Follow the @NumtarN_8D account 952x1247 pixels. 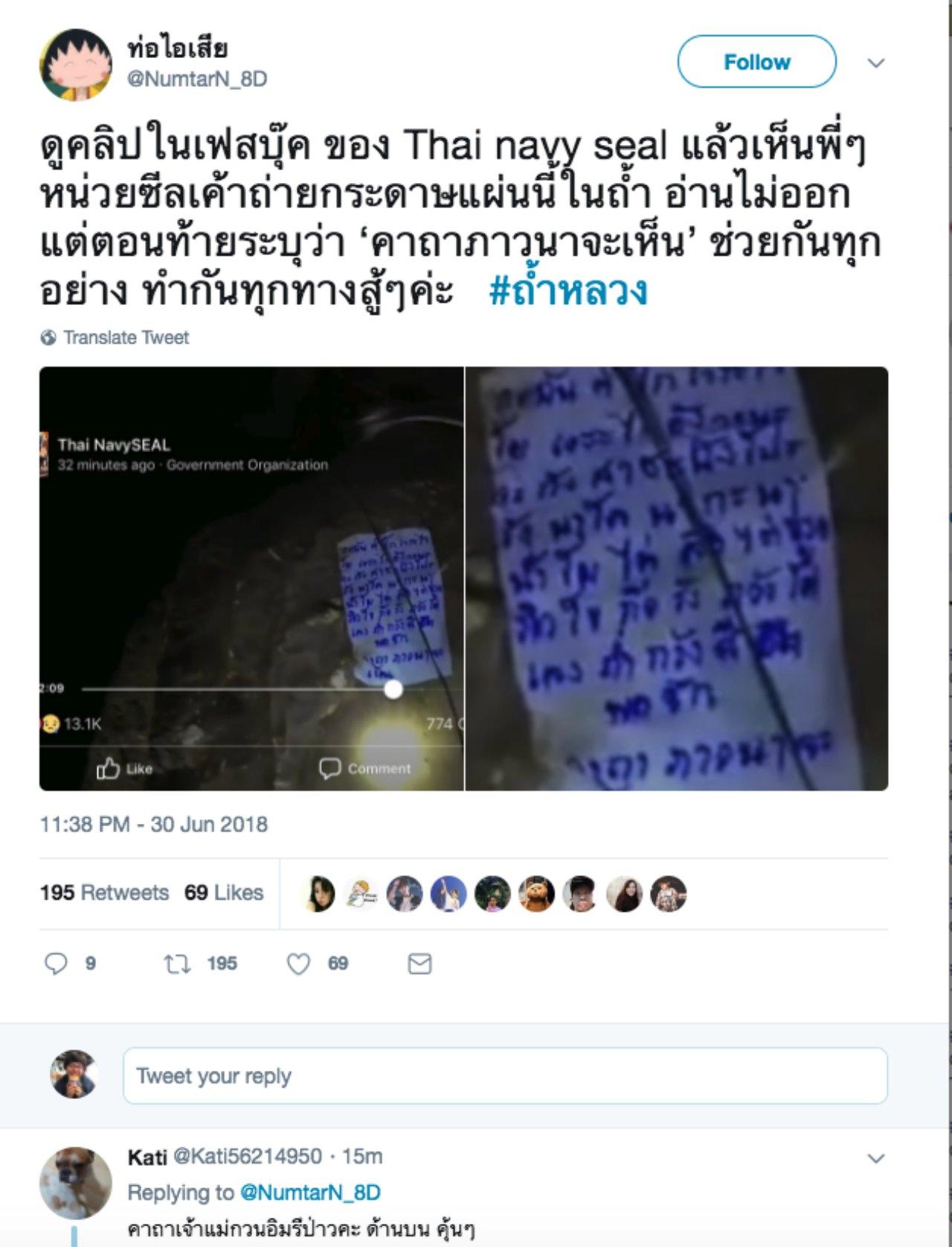[x=756, y=62]
